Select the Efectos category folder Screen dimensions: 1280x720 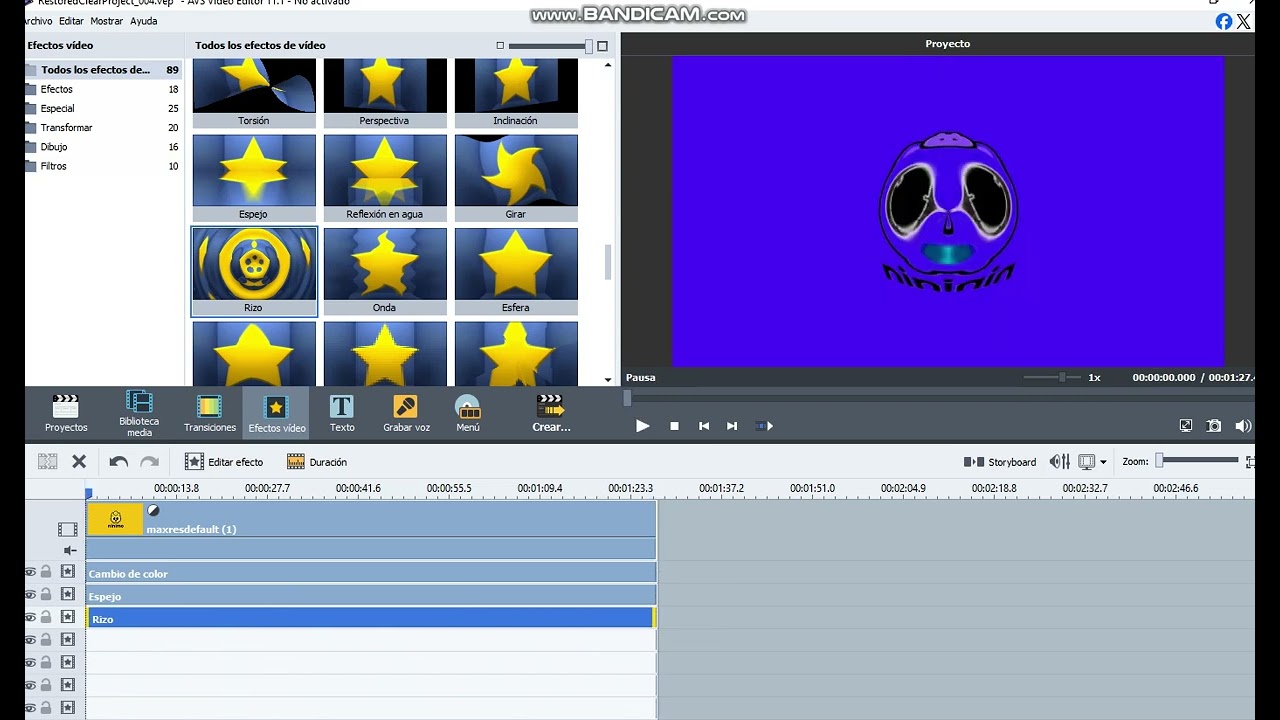[x=102, y=89]
